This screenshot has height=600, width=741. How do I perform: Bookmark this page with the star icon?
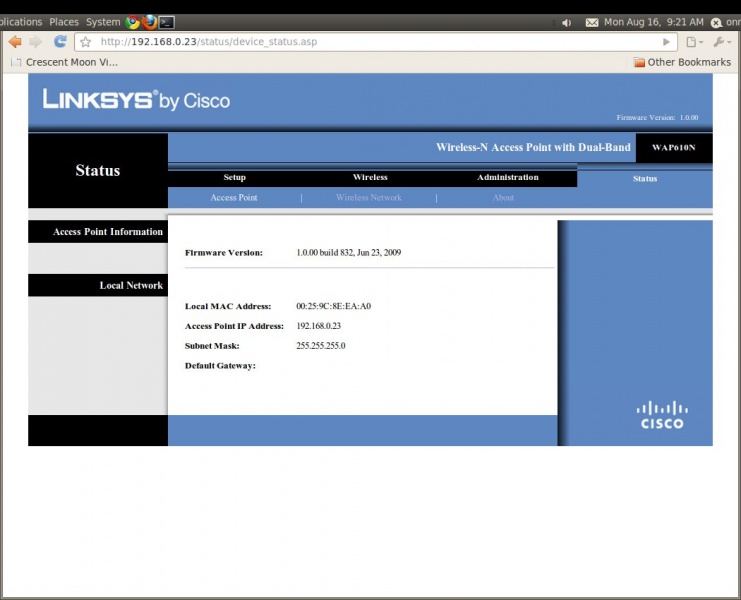pyautogui.click(x=86, y=42)
